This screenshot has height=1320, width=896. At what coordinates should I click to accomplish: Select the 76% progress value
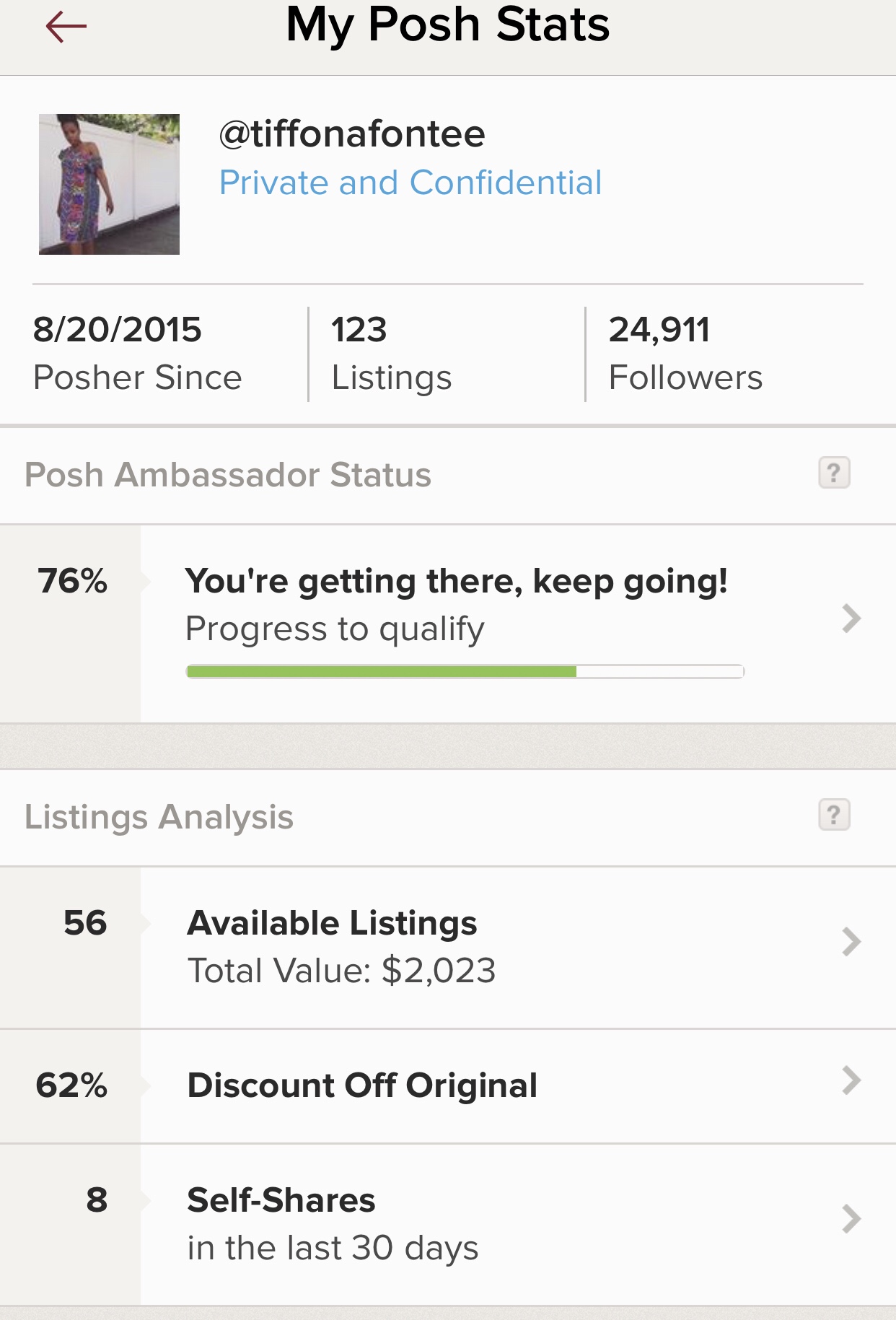[x=72, y=581]
